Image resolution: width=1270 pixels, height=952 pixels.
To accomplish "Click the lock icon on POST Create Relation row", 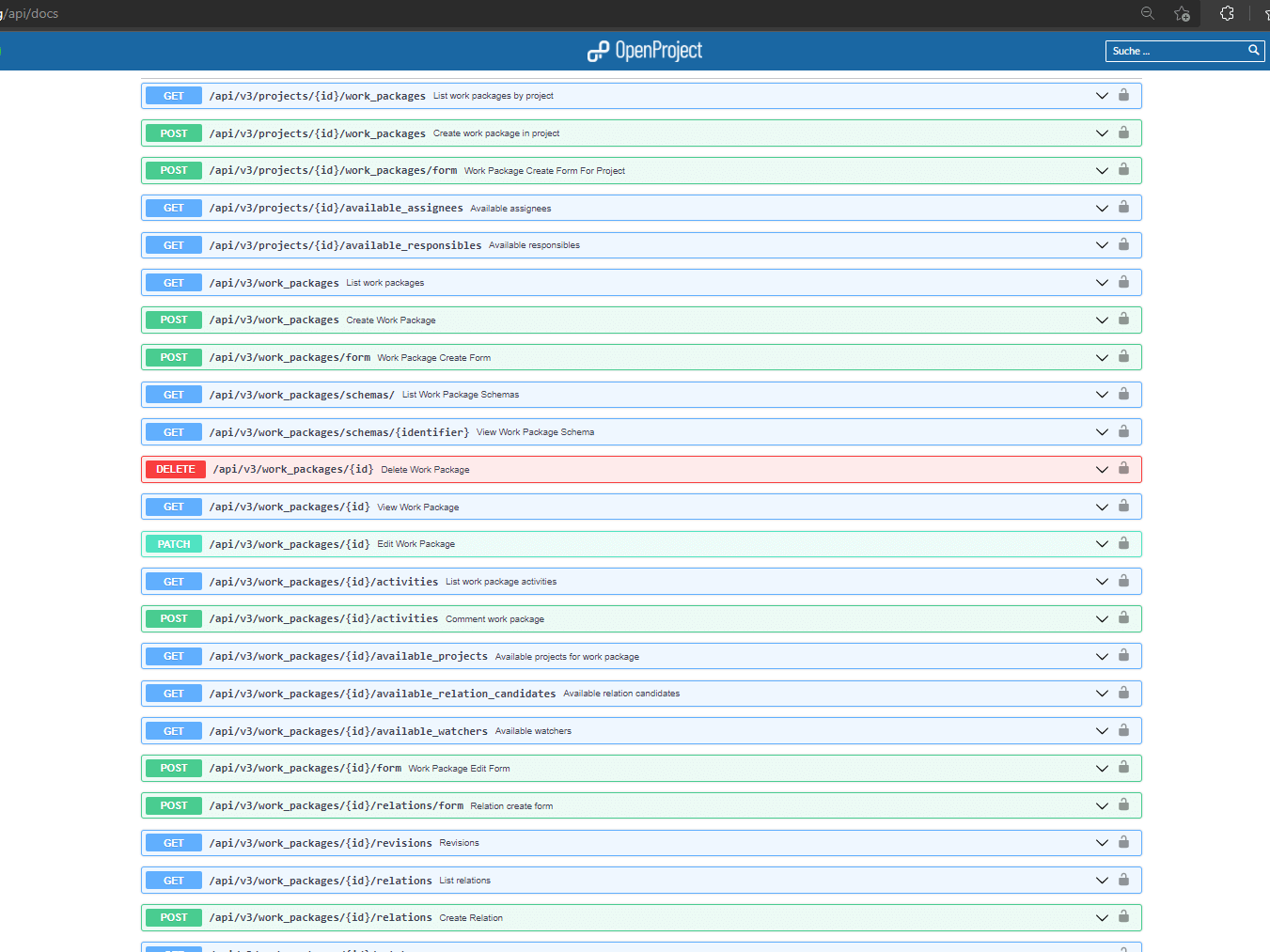I will [x=1123, y=917].
